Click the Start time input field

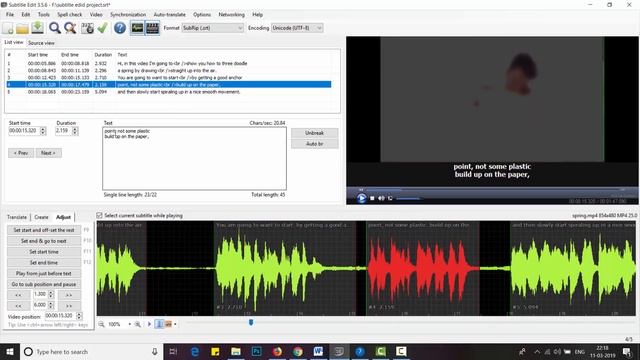coord(24,131)
